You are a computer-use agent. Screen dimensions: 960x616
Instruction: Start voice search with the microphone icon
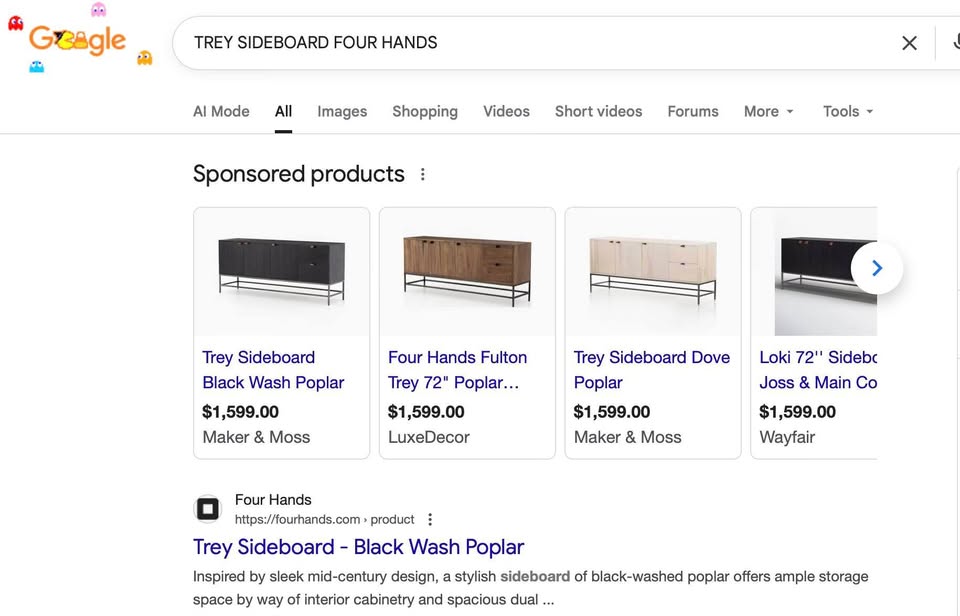tap(955, 43)
